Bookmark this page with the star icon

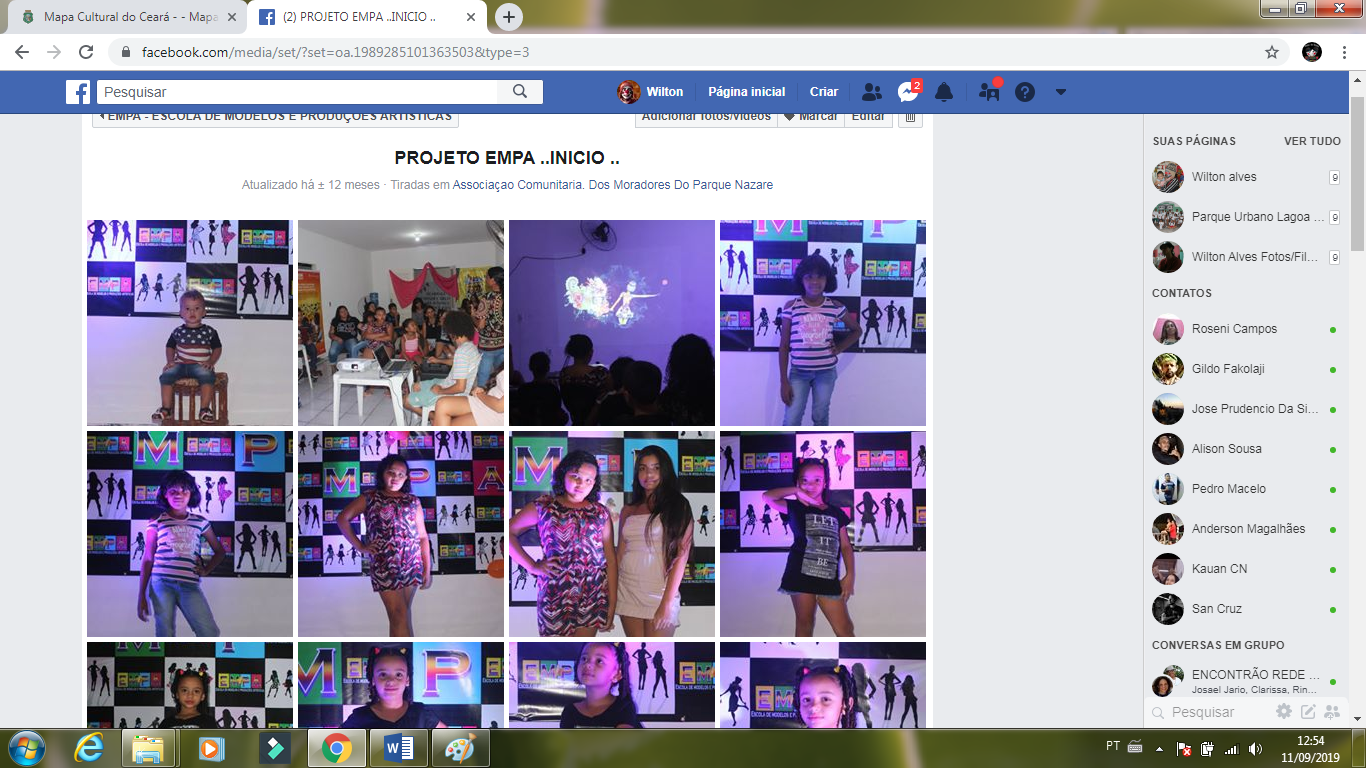[1272, 52]
